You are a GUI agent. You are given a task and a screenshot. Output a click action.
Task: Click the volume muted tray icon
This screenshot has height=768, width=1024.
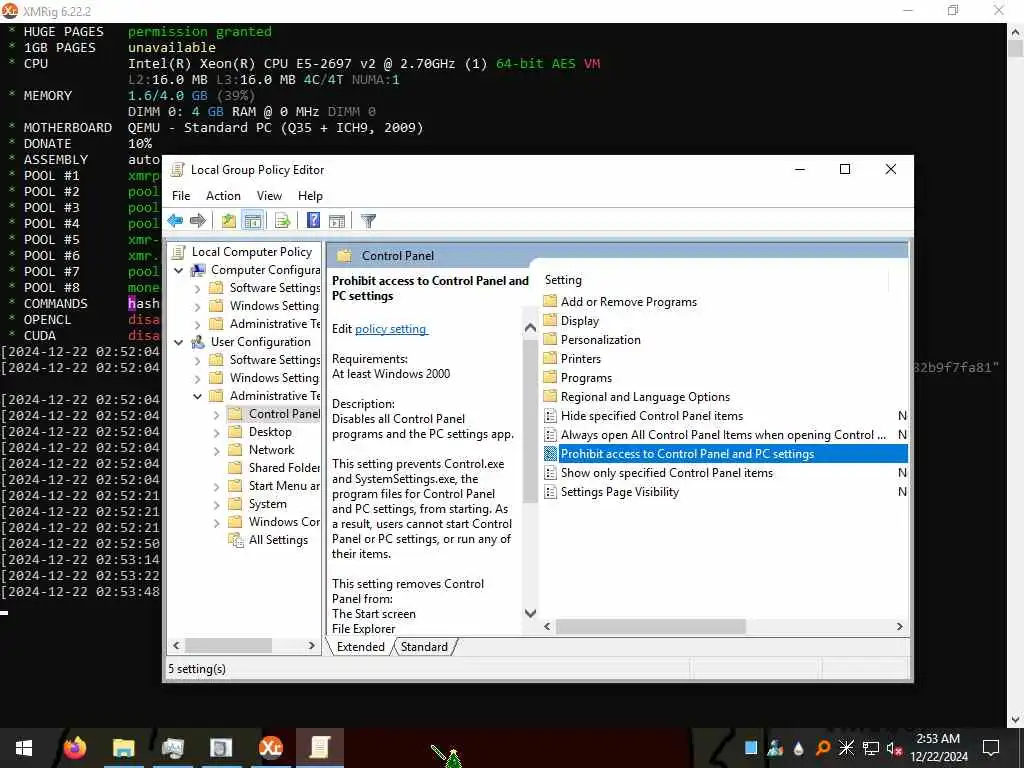pos(894,748)
